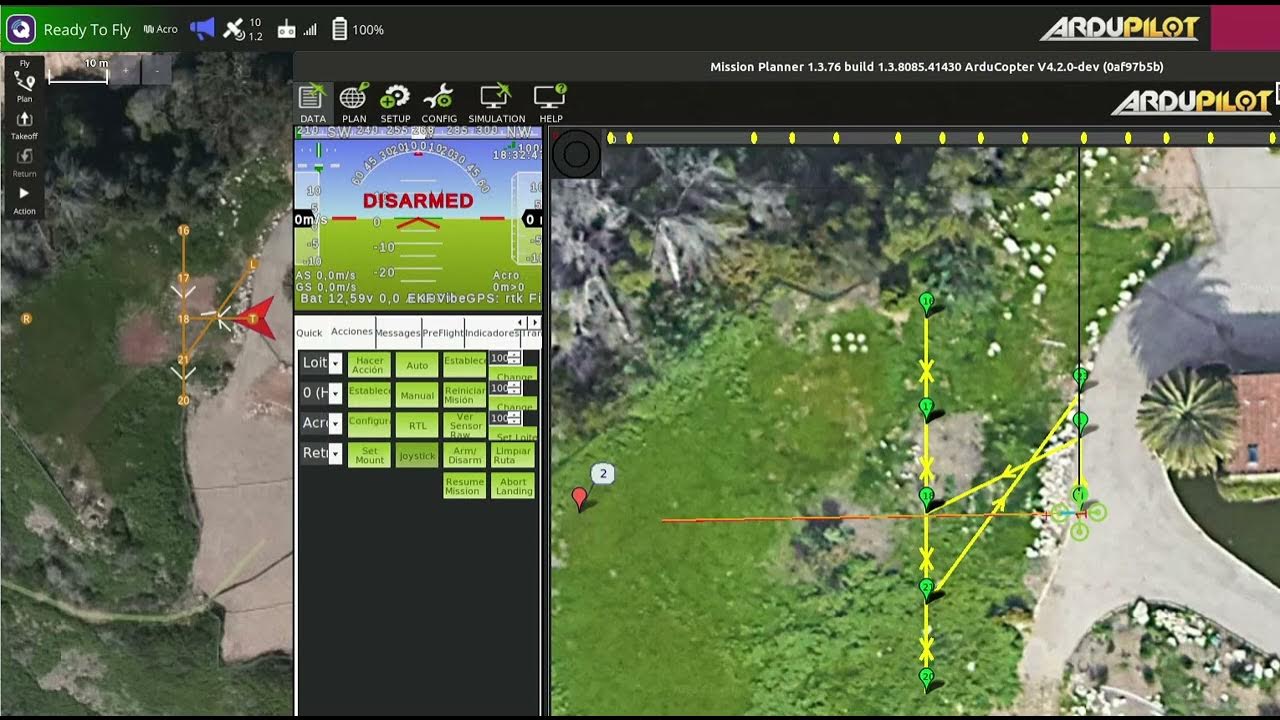This screenshot has height=720, width=1280.
Task: Click third stepper field above Set Loiter
Action: [x=505, y=418]
